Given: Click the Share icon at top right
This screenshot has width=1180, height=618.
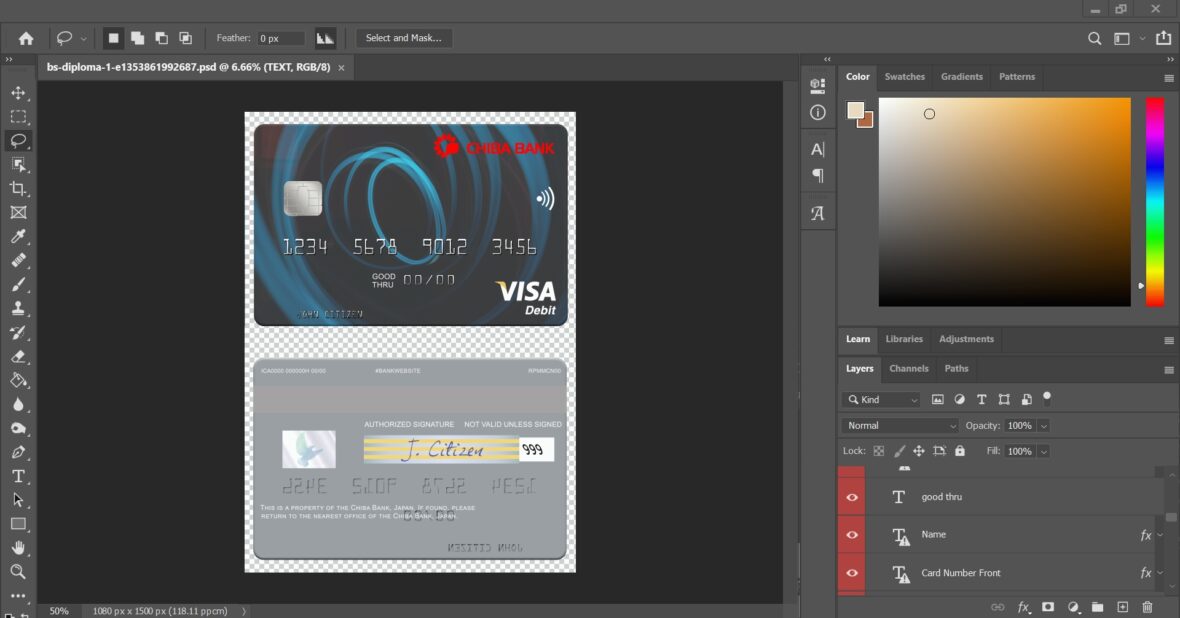Looking at the screenshot, I should click(1163, 38).
